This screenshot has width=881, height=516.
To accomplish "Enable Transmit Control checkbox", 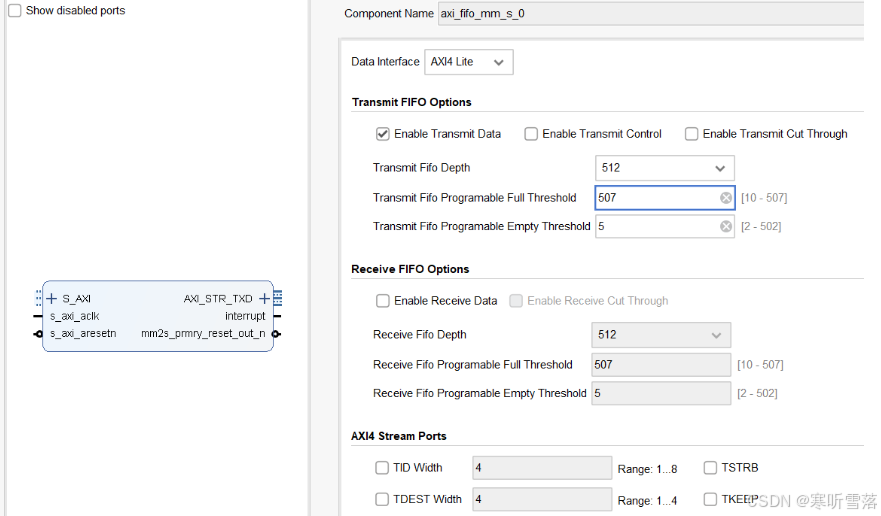I will [x=531, y=134].
